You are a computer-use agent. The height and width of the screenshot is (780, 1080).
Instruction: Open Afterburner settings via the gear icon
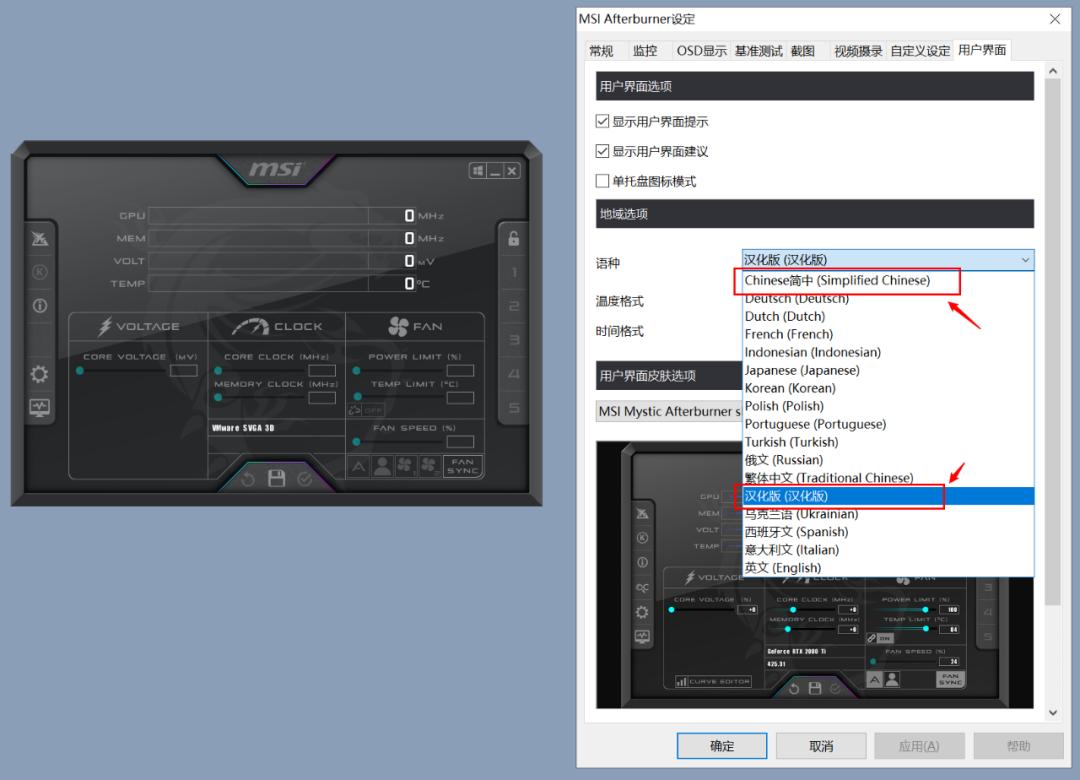[x=38, y=373]
